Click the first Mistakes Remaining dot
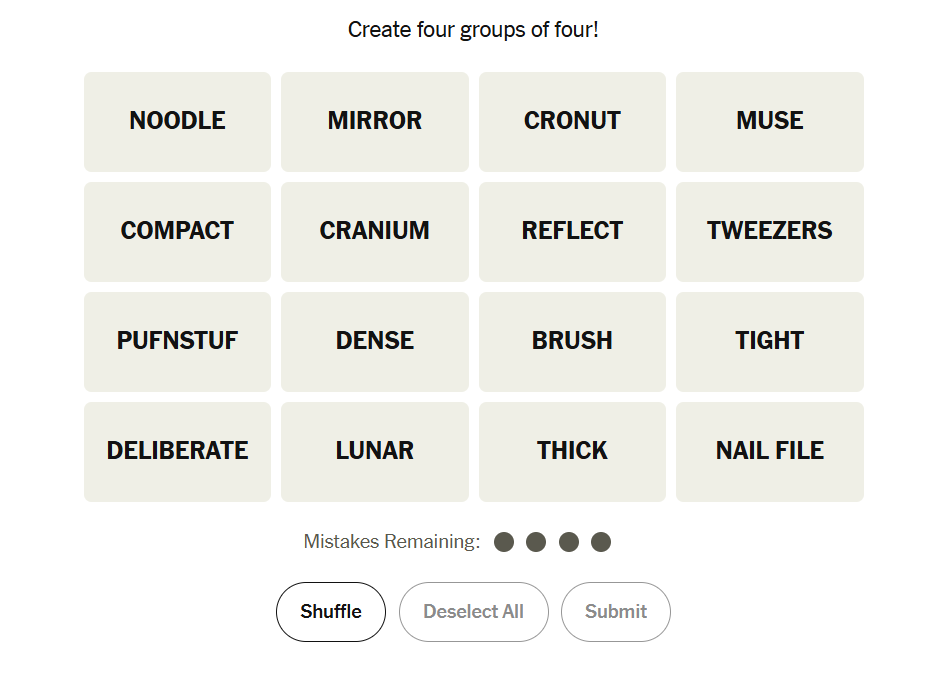Viewport: 946px width, 700px height. (504, 542)
